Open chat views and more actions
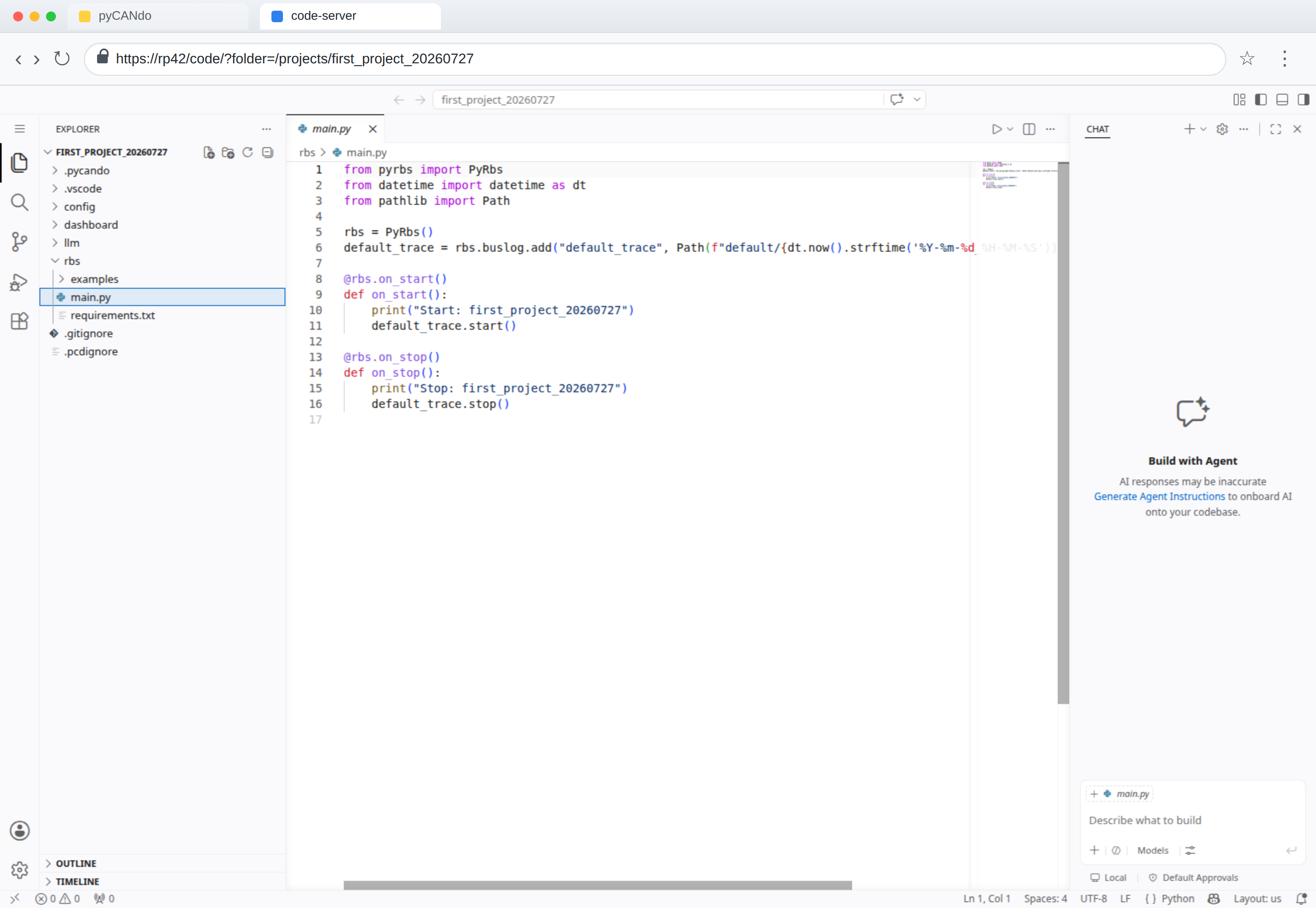The height and width of the screenshot is (908, 1316). [1244, 129]
